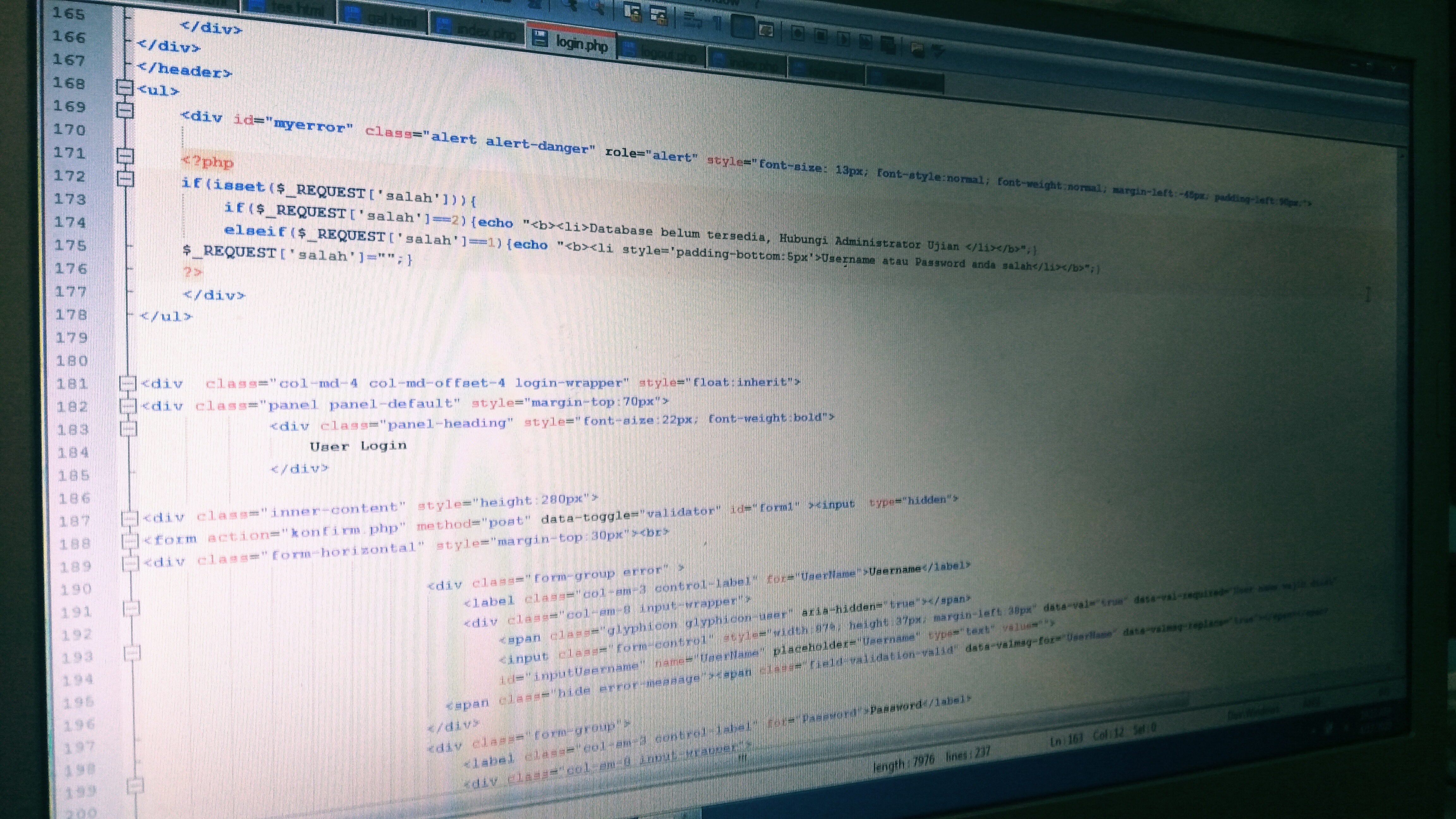Image resolution: width=1456 pixels, height=819 pixels.
Task: Toggle the highlighted Indent Guide button
Action: (x=743, y=26)
